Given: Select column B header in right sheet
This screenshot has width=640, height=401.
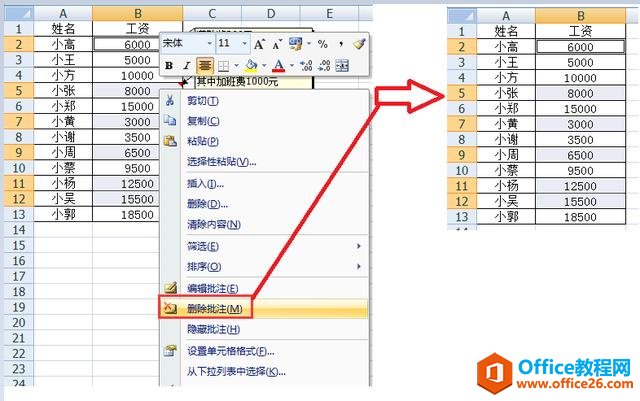Looking at the screenshot, I should pos(580,16).
